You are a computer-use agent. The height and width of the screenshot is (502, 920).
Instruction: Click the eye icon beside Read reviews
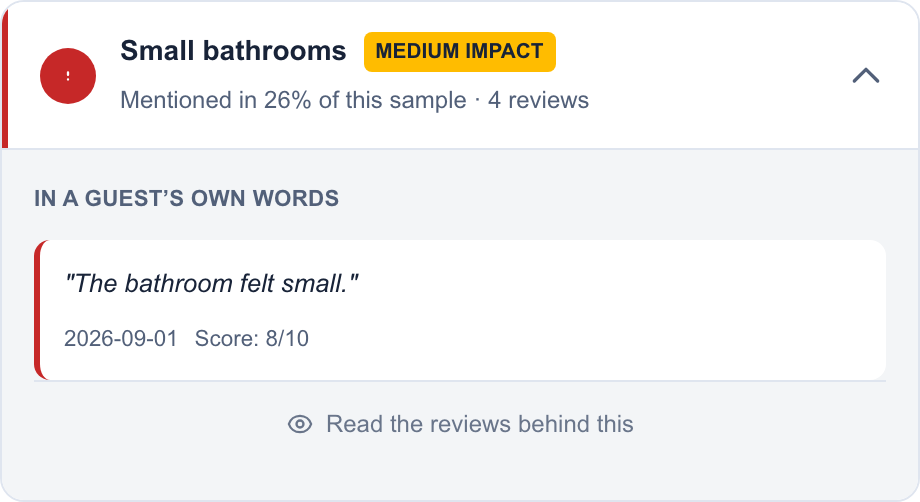point(300,424)
